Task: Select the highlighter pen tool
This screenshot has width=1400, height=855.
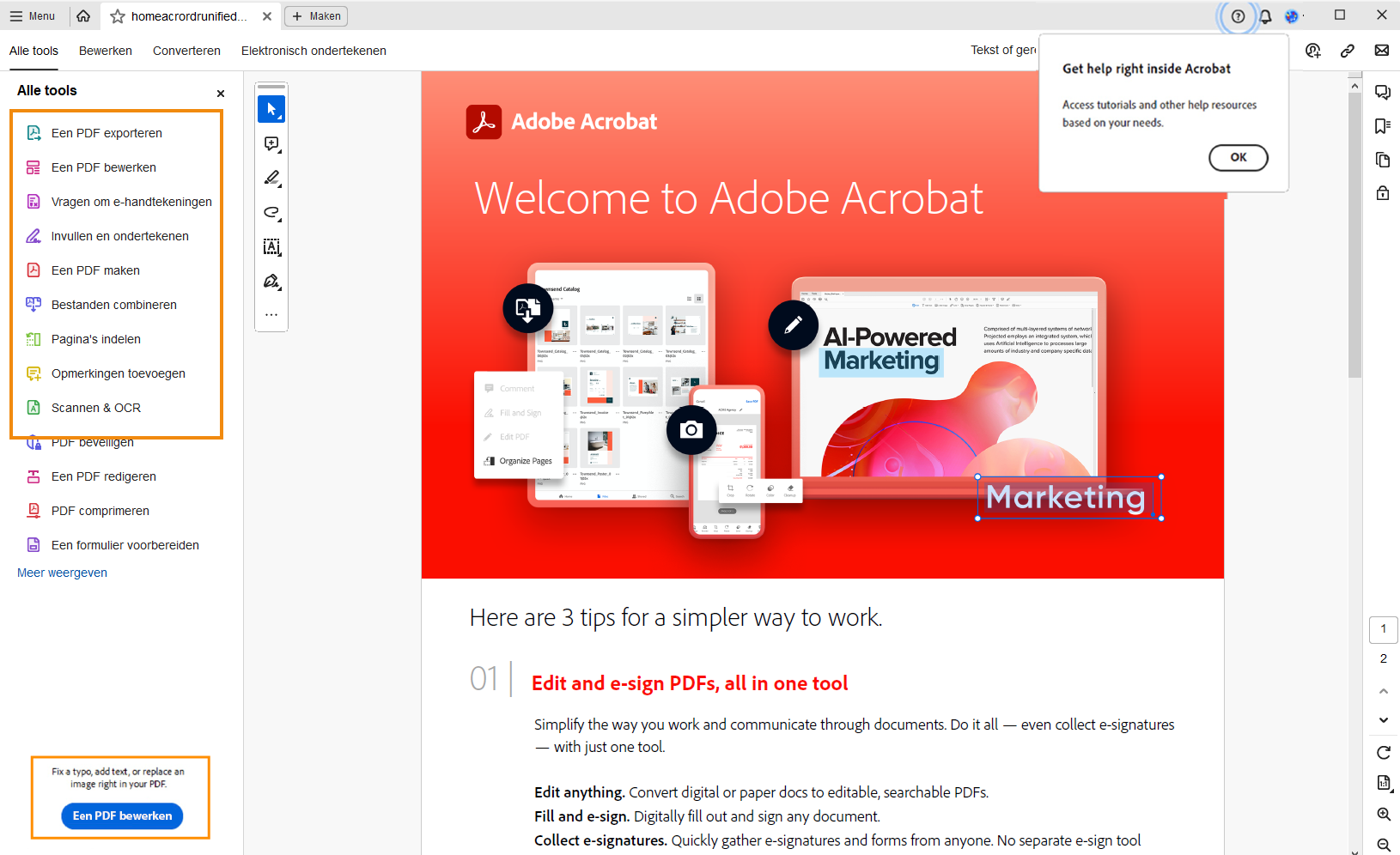Action: coord(271,178)
